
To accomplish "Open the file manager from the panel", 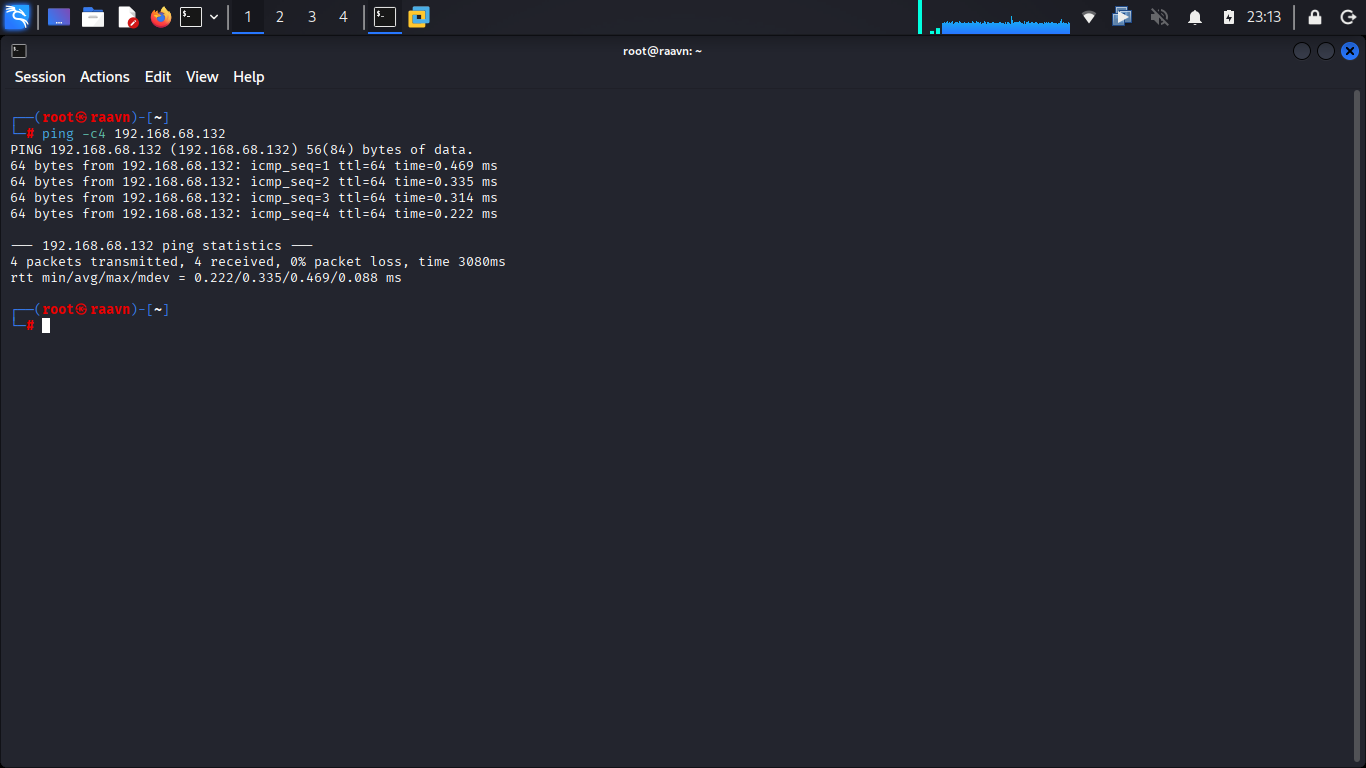I will [x=93, y=17].
